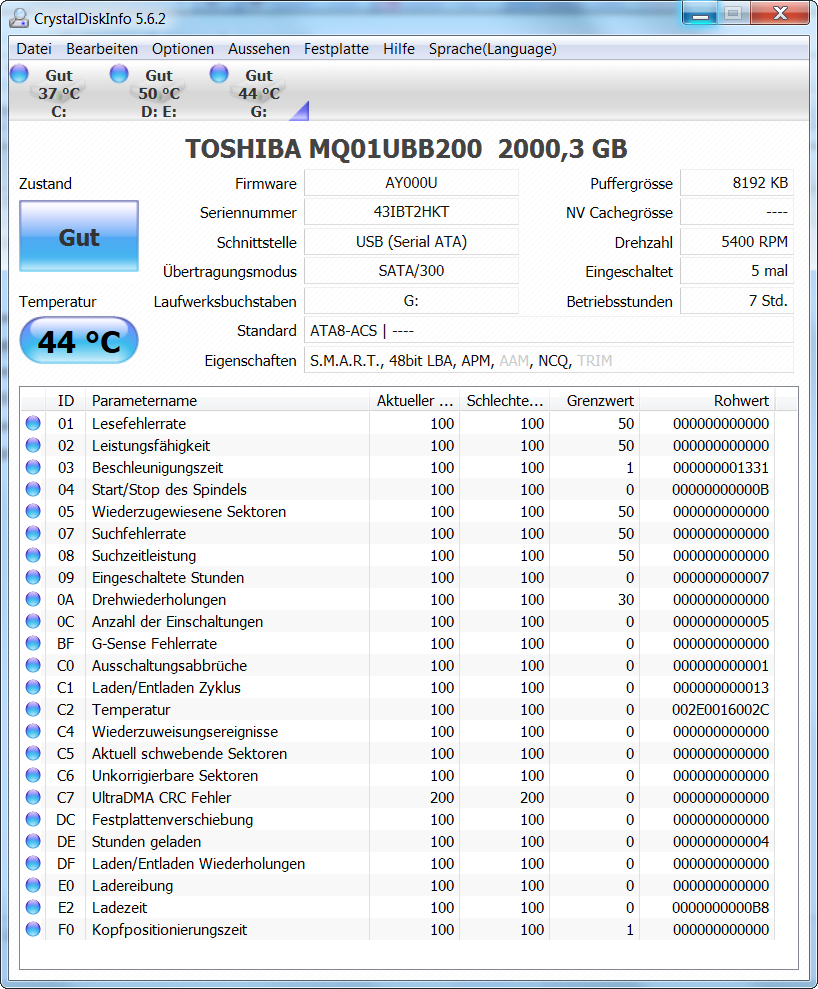Click the Übertragungsmodus field SATA/300
The width and height of the screenshot is (818, 989).
click(x=411, y=271)
